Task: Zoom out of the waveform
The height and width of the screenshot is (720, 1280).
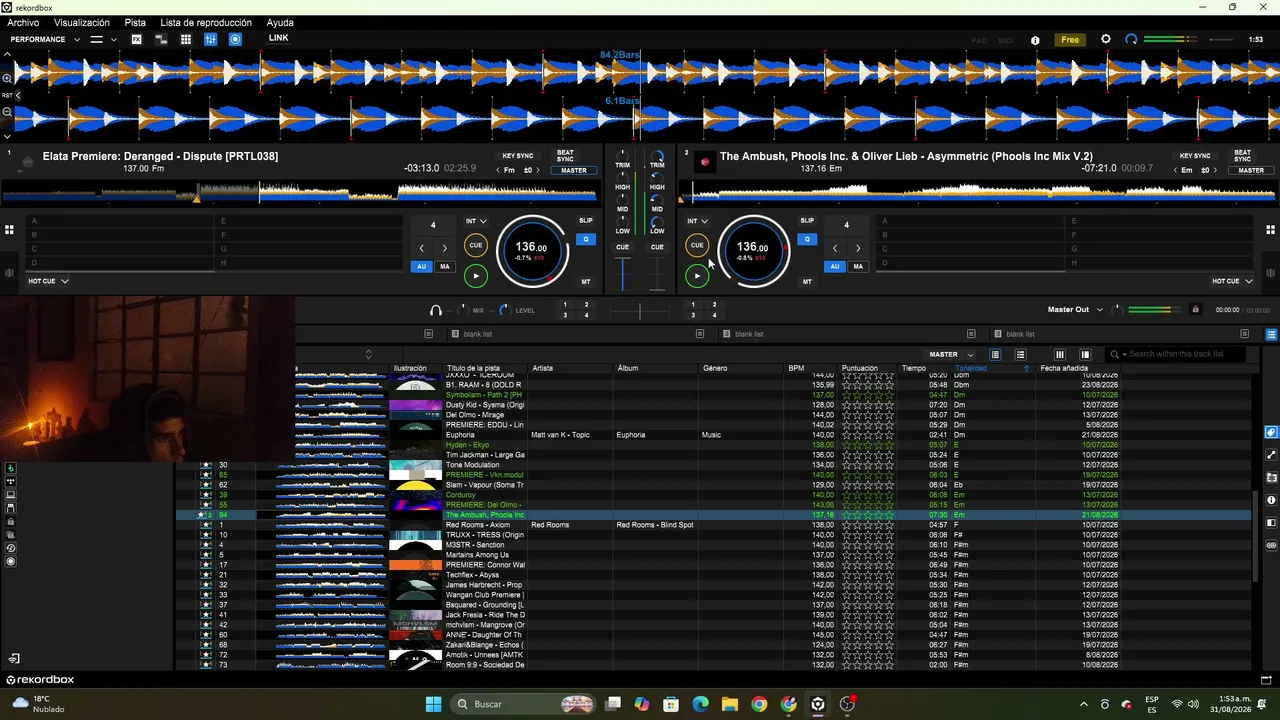Action: point(7,112)
